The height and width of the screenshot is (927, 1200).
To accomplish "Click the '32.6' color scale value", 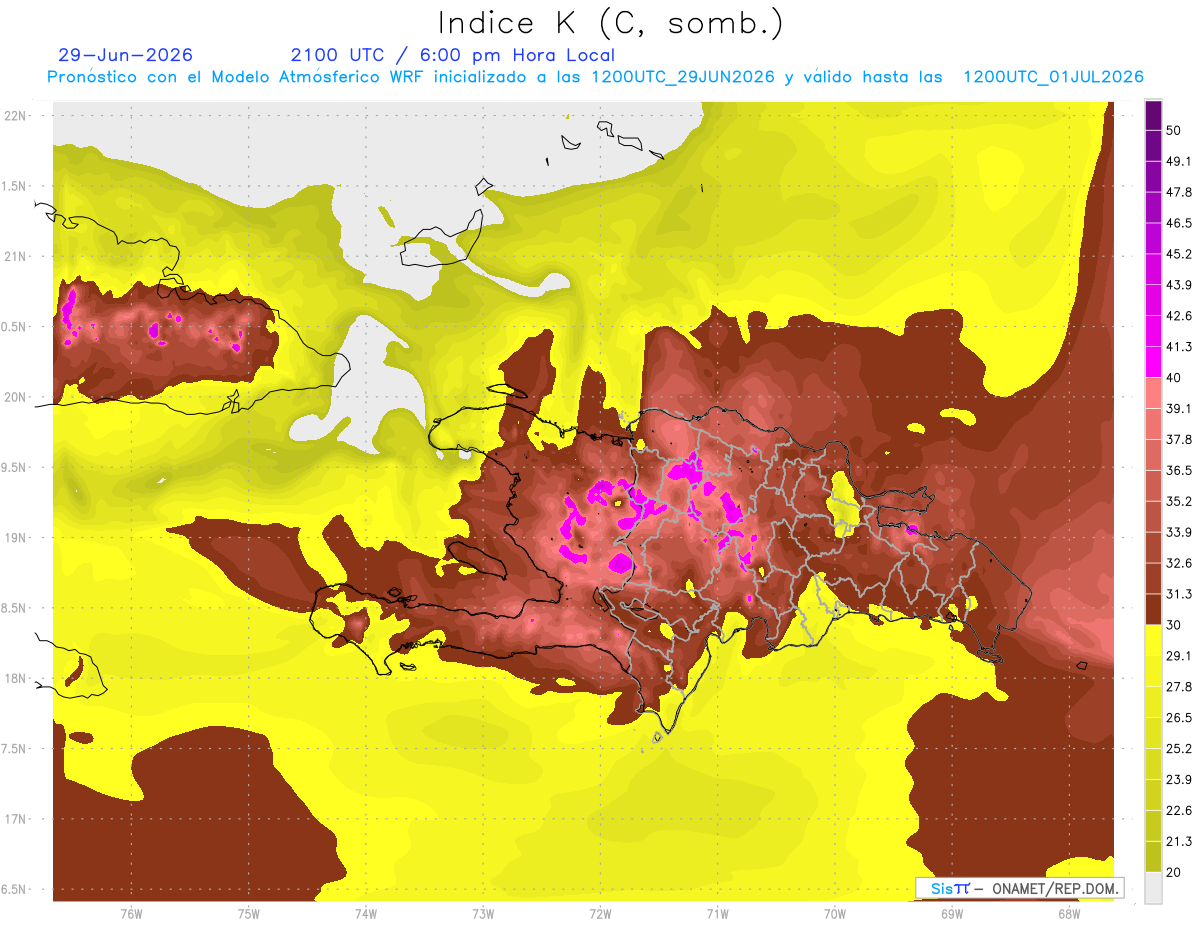I will 1179,563.
